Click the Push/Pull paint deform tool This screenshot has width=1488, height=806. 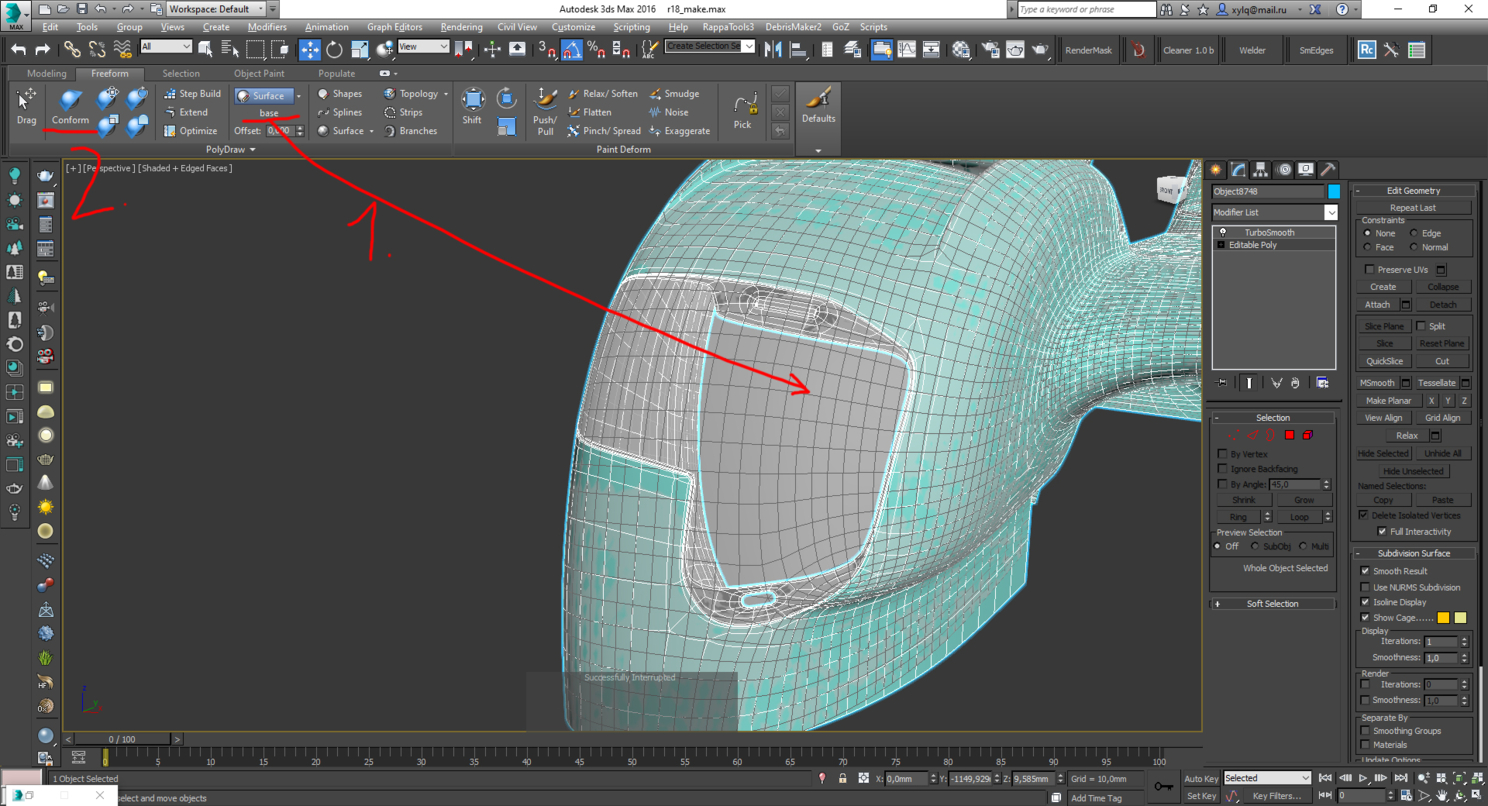pos(545,109)
